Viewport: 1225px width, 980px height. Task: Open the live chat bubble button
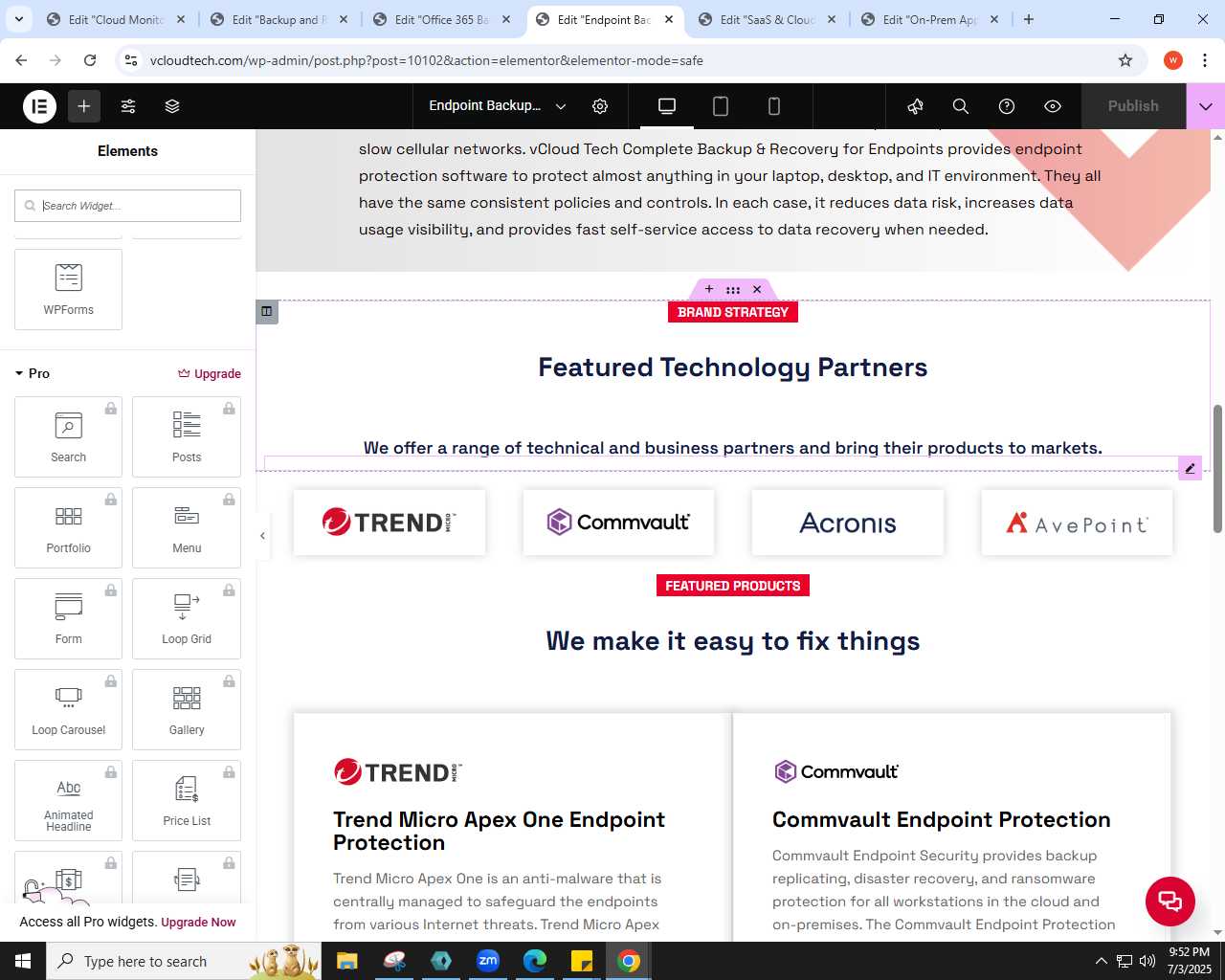point(1170,901)
